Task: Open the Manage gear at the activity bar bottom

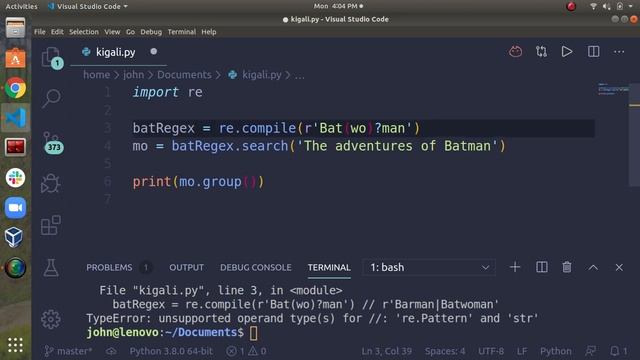Action: 51,319
